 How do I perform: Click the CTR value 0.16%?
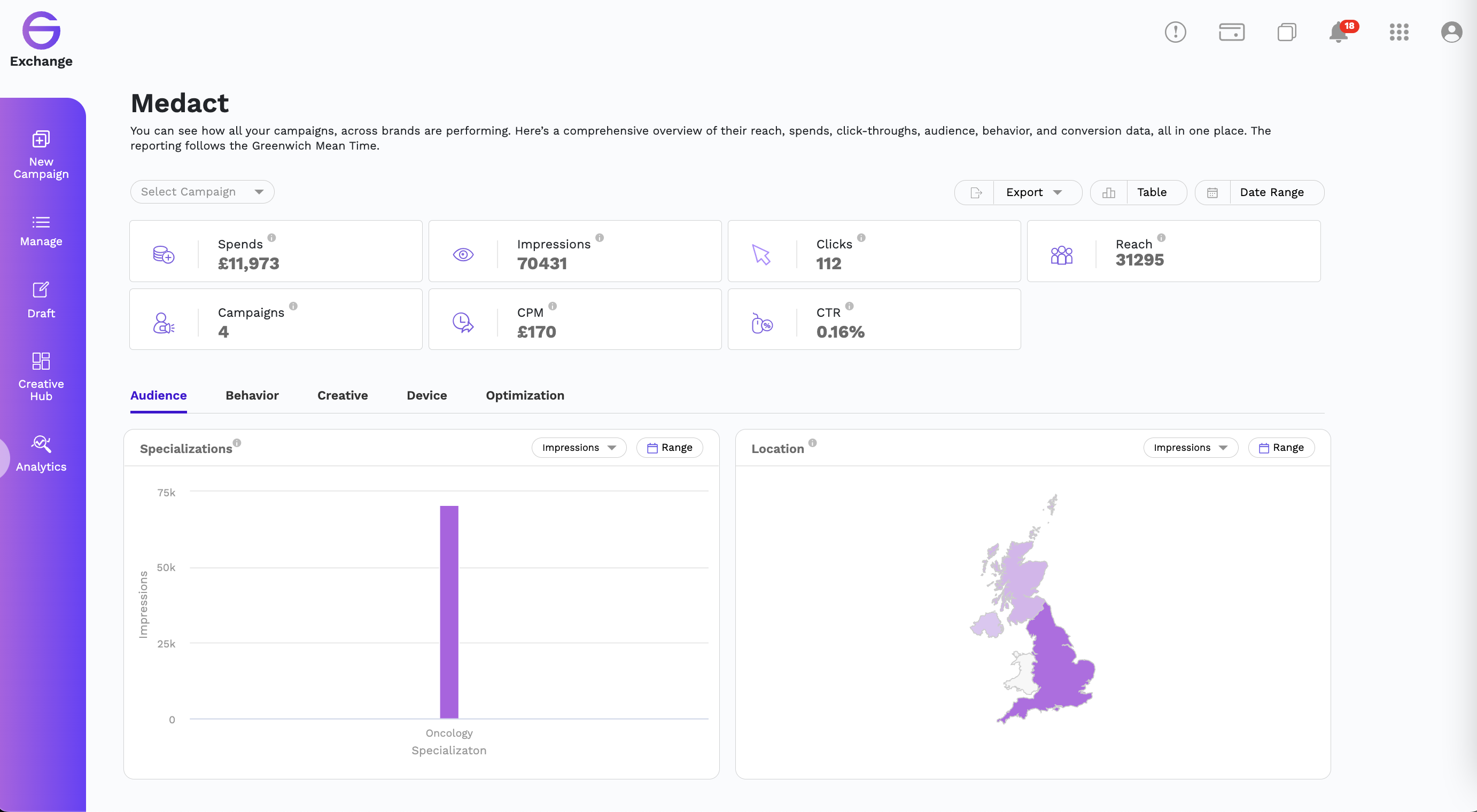click(841, 332)
